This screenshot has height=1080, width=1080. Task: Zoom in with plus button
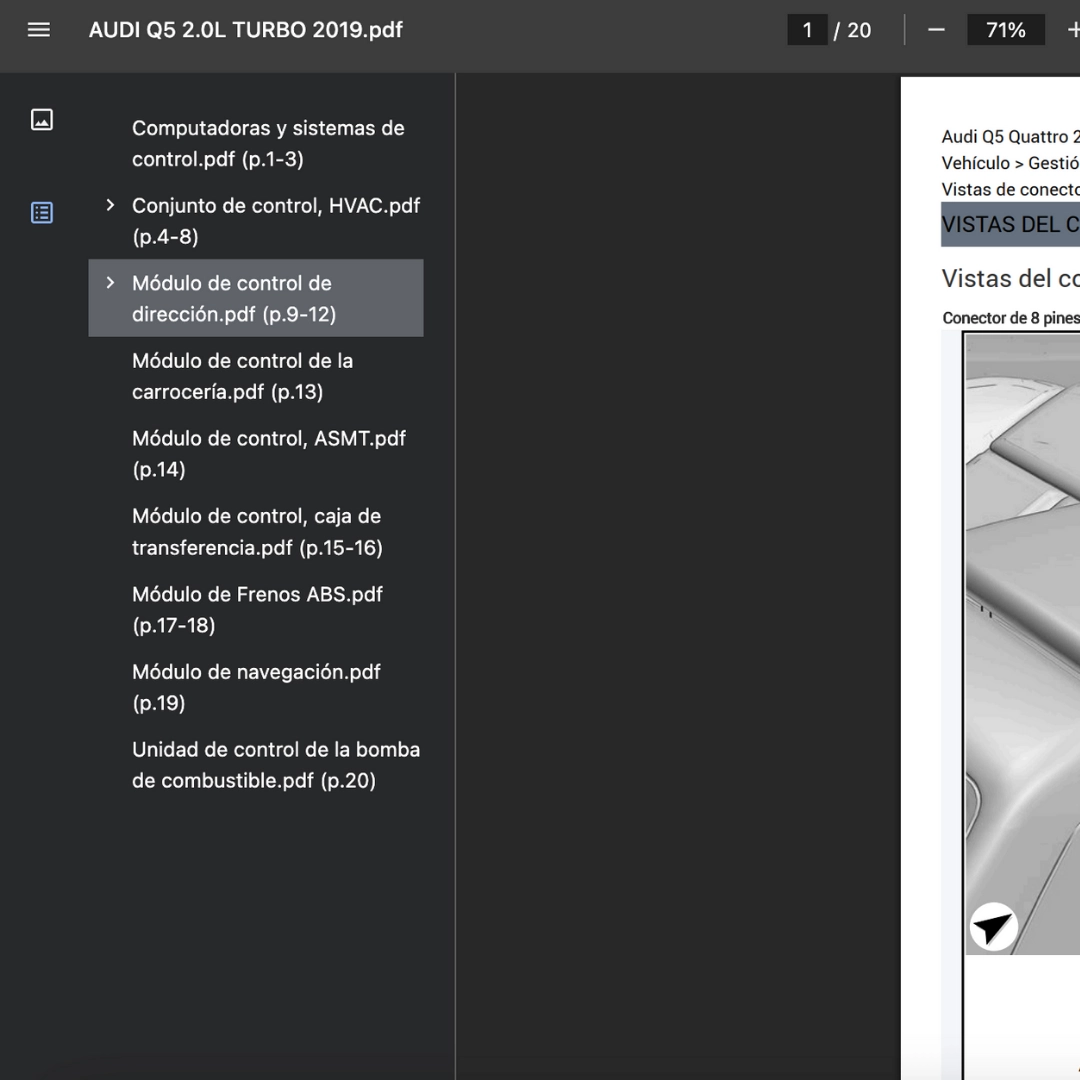point(1073,30)
